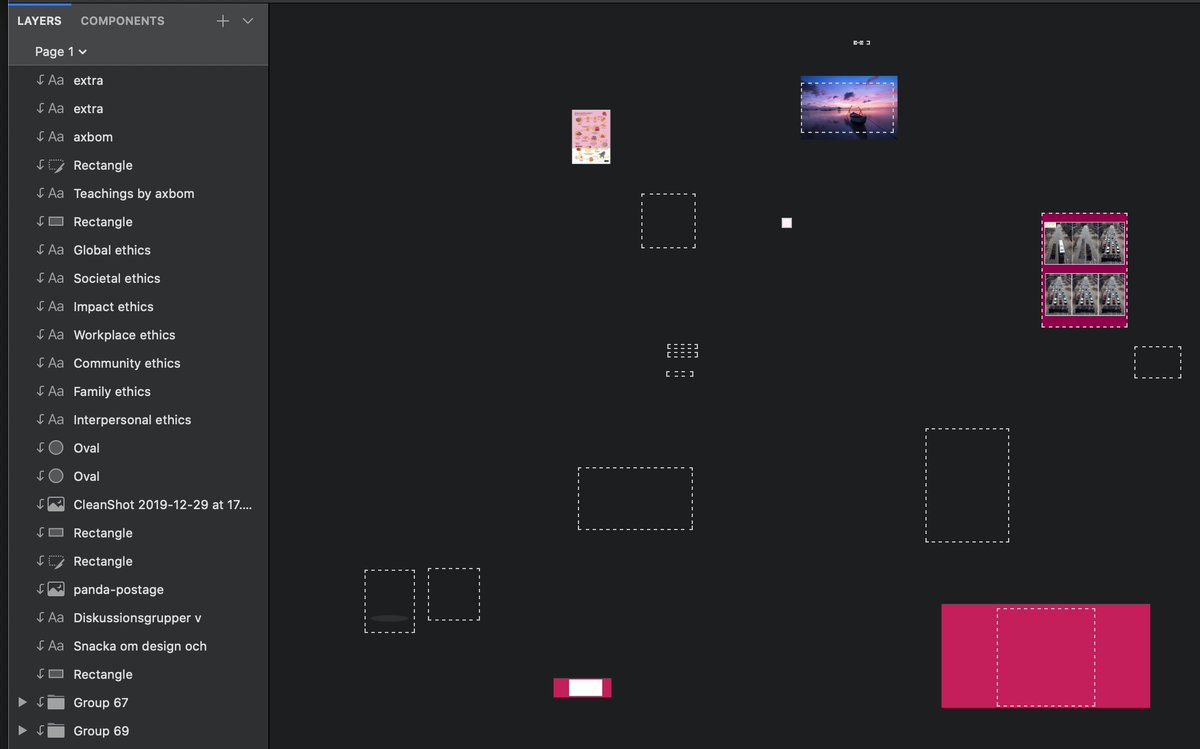The image size is (1200, 749).
Task: Collapse the pages list with the chevron
Action: click(248, 21)
